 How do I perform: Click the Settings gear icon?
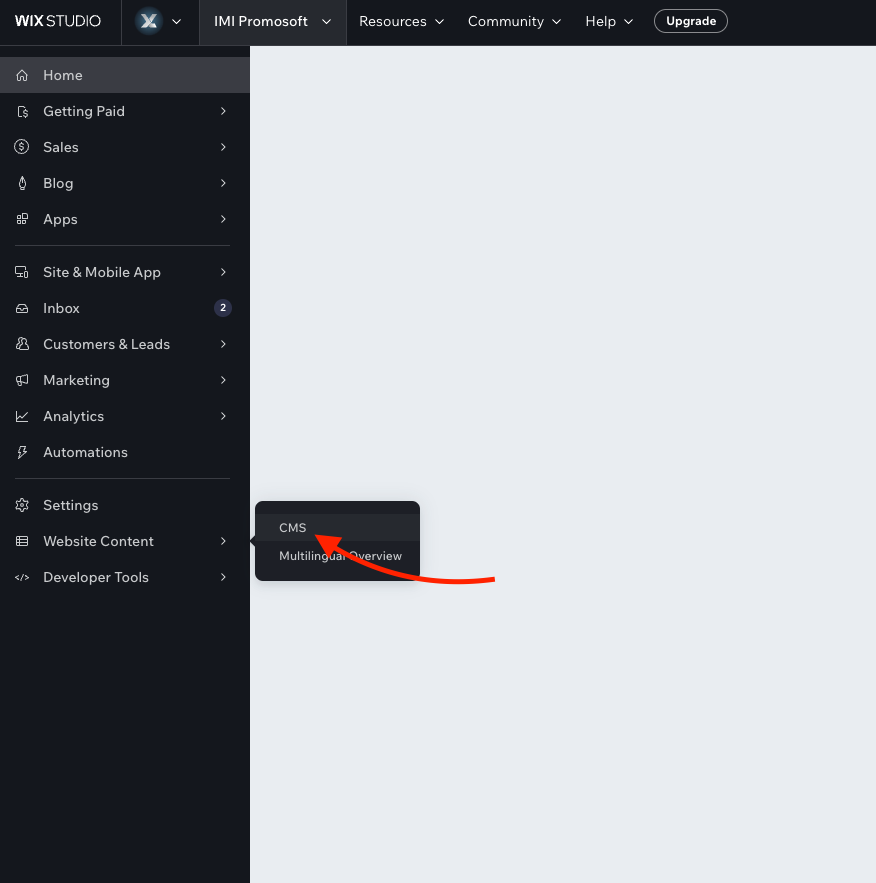tap(22, 505)
